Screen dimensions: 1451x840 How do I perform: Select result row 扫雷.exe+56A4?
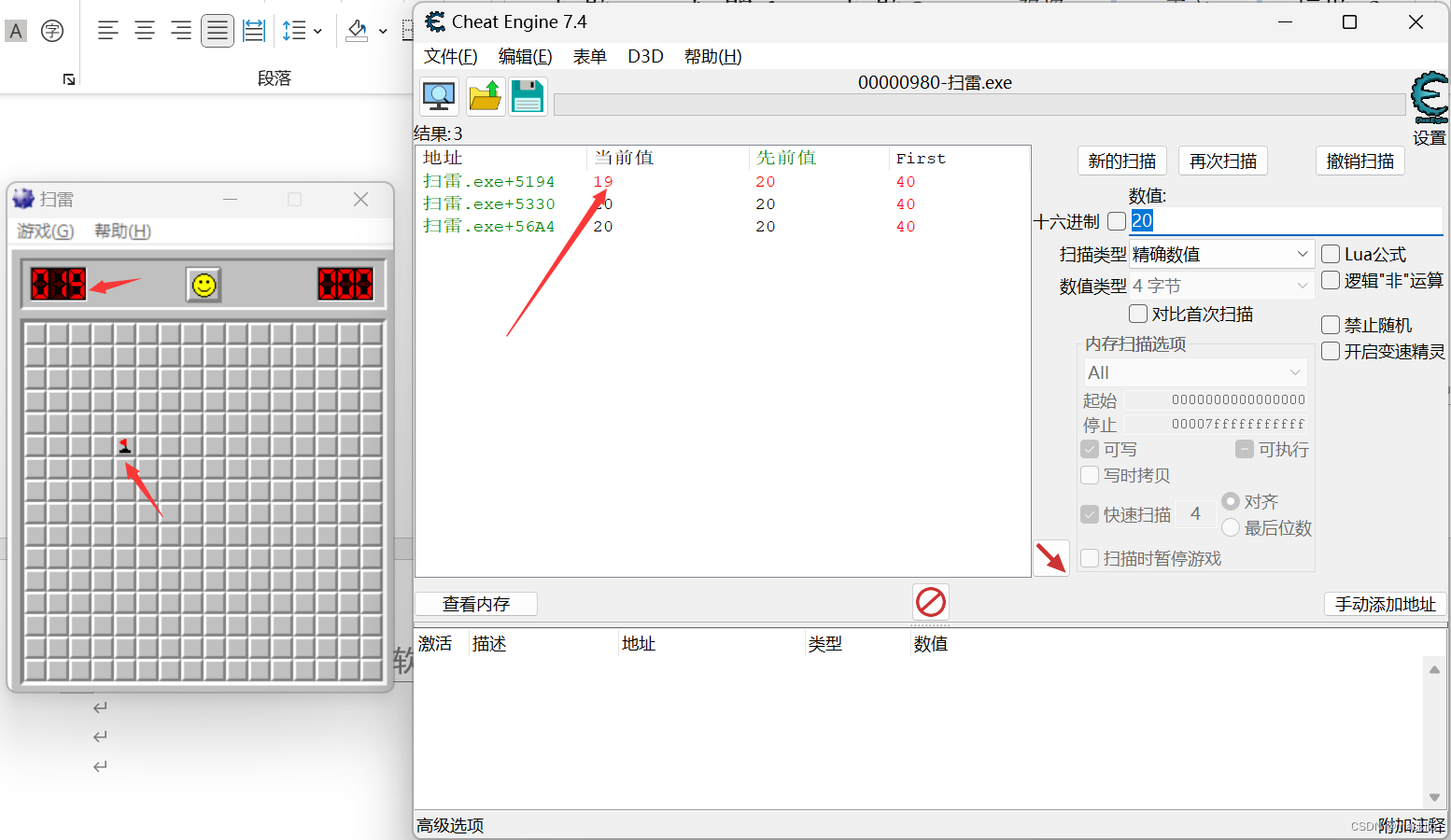coord(723,226)
